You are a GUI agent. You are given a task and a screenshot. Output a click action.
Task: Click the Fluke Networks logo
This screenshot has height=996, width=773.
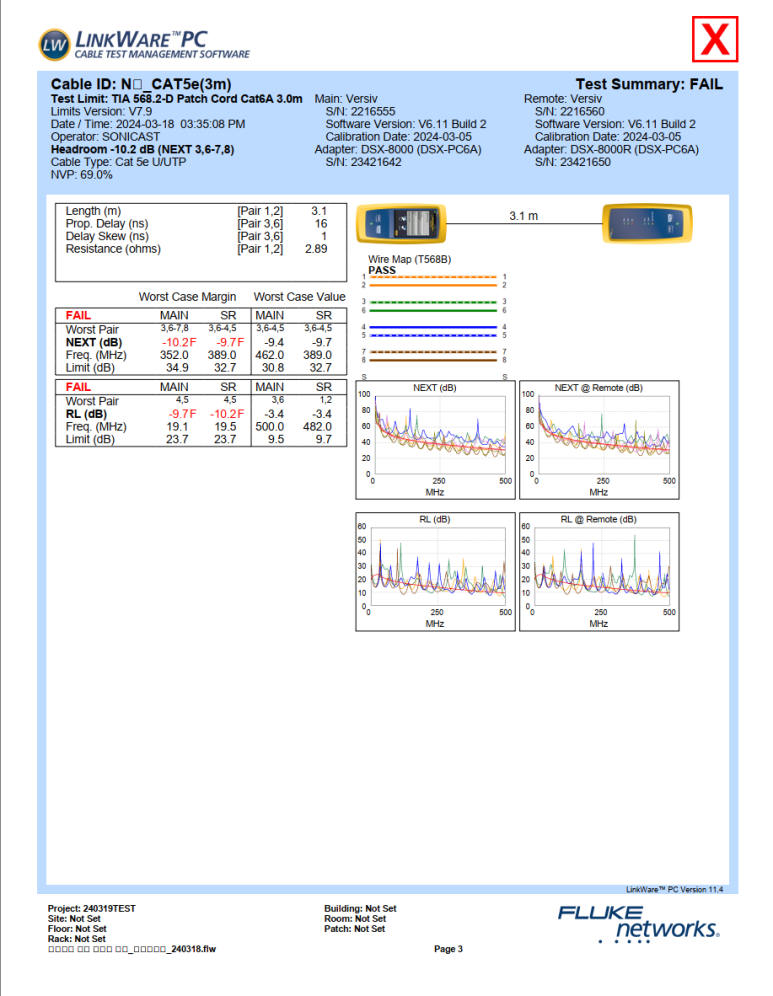point(638,924)
